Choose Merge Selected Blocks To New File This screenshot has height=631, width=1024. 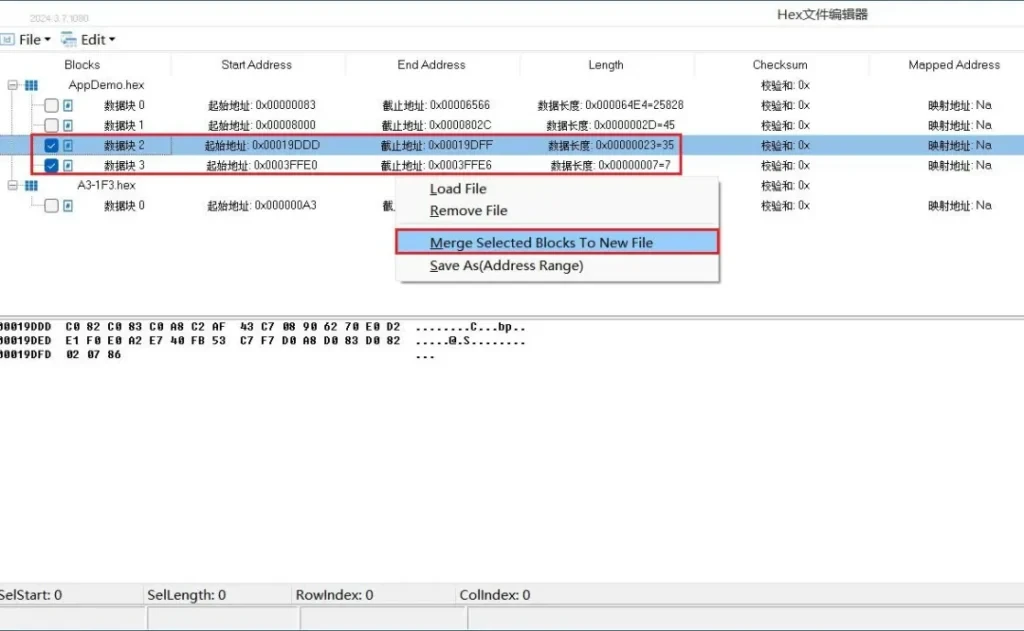point(540,243)
